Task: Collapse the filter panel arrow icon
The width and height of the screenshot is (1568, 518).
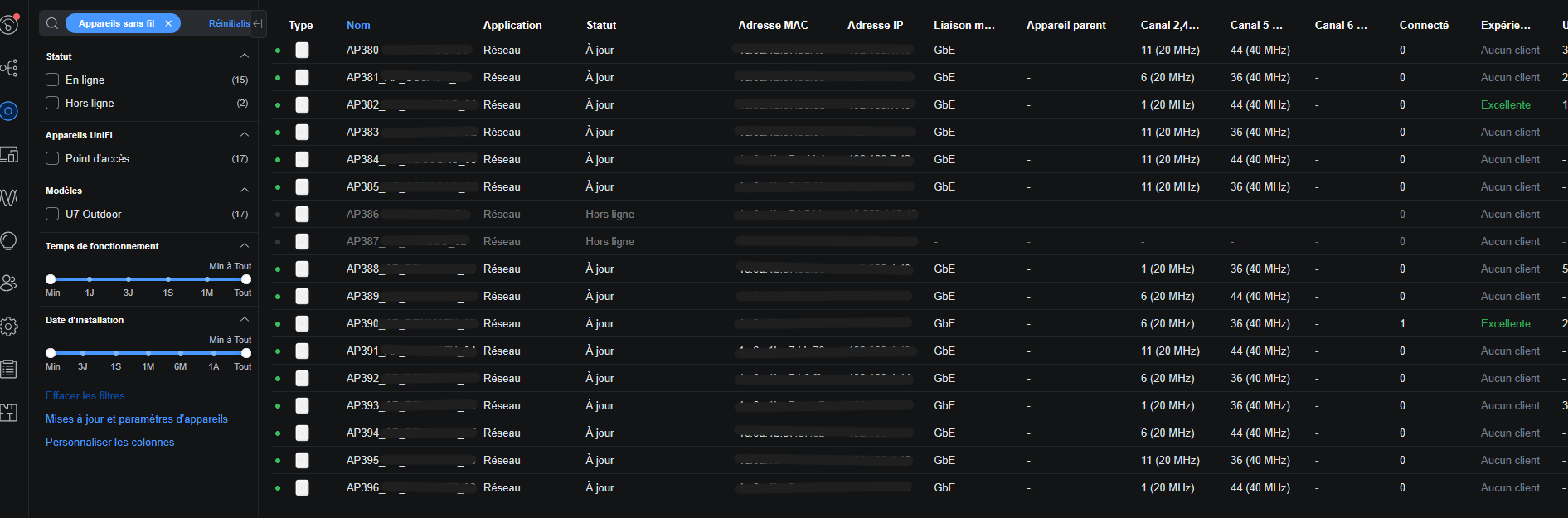Action: coord(258,23)
